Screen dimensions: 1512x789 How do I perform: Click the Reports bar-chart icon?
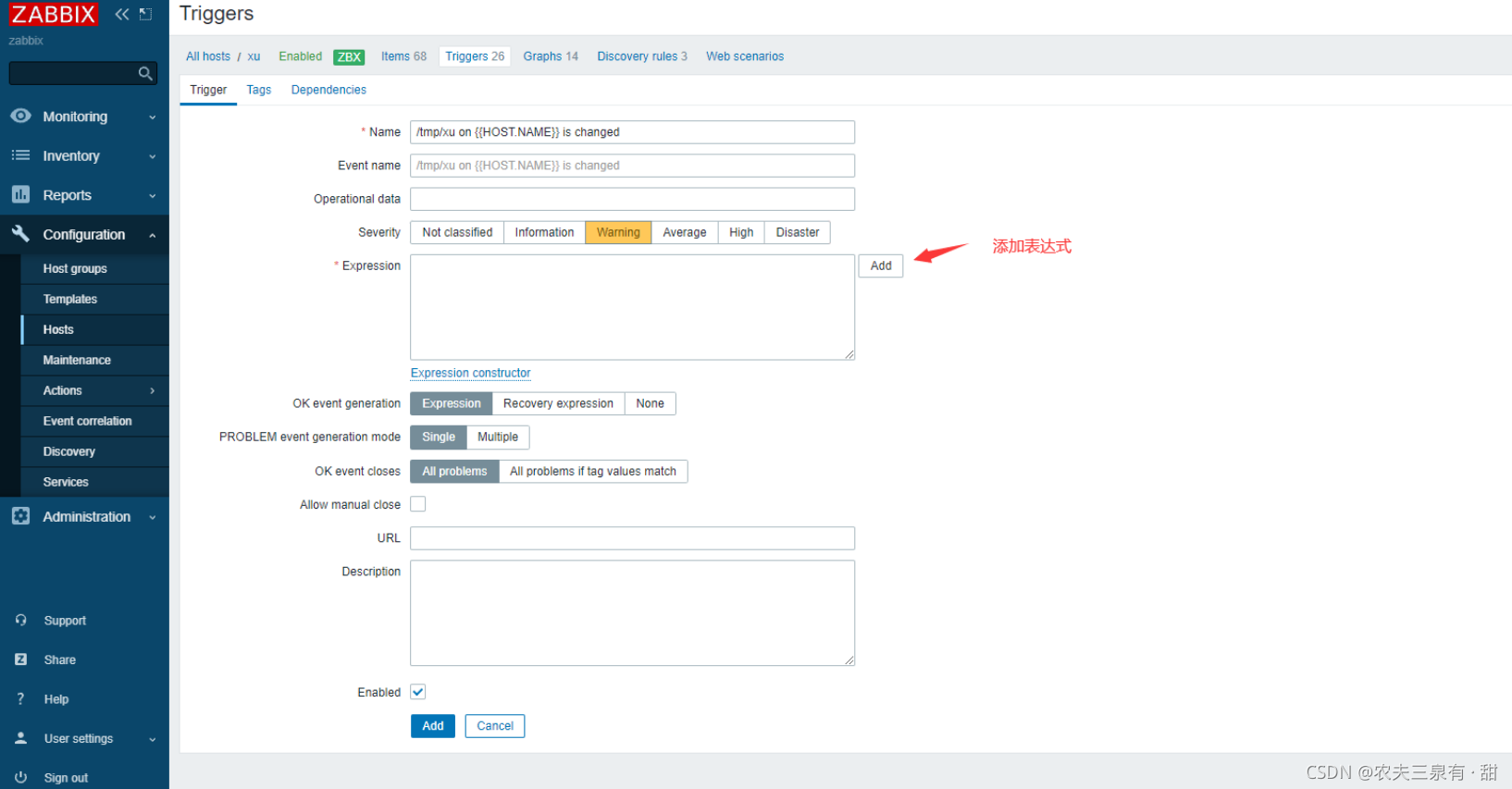click(x=20, y=194)
